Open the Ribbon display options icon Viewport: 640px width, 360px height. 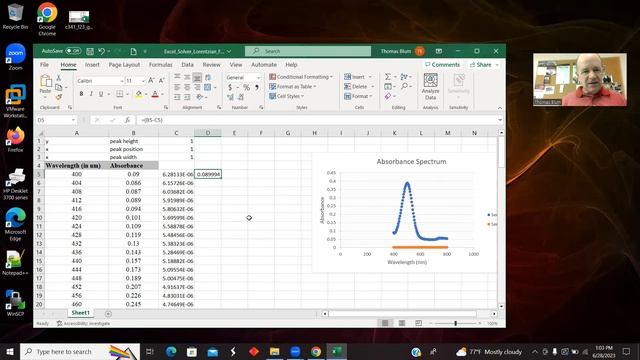tap(439, 51)
